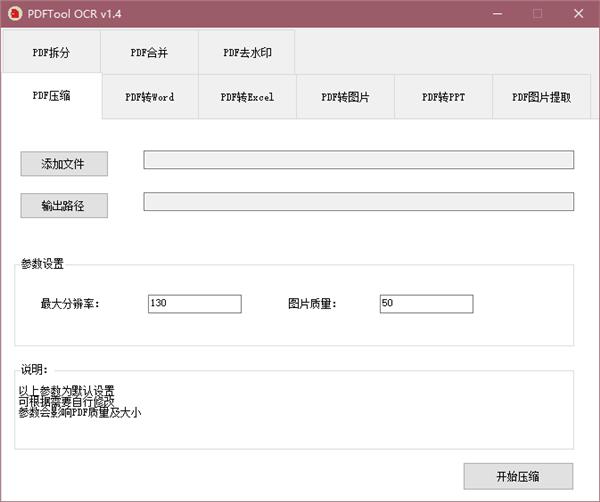
Task: Select the PDF转PPT tab
Action: pos(443,97)
